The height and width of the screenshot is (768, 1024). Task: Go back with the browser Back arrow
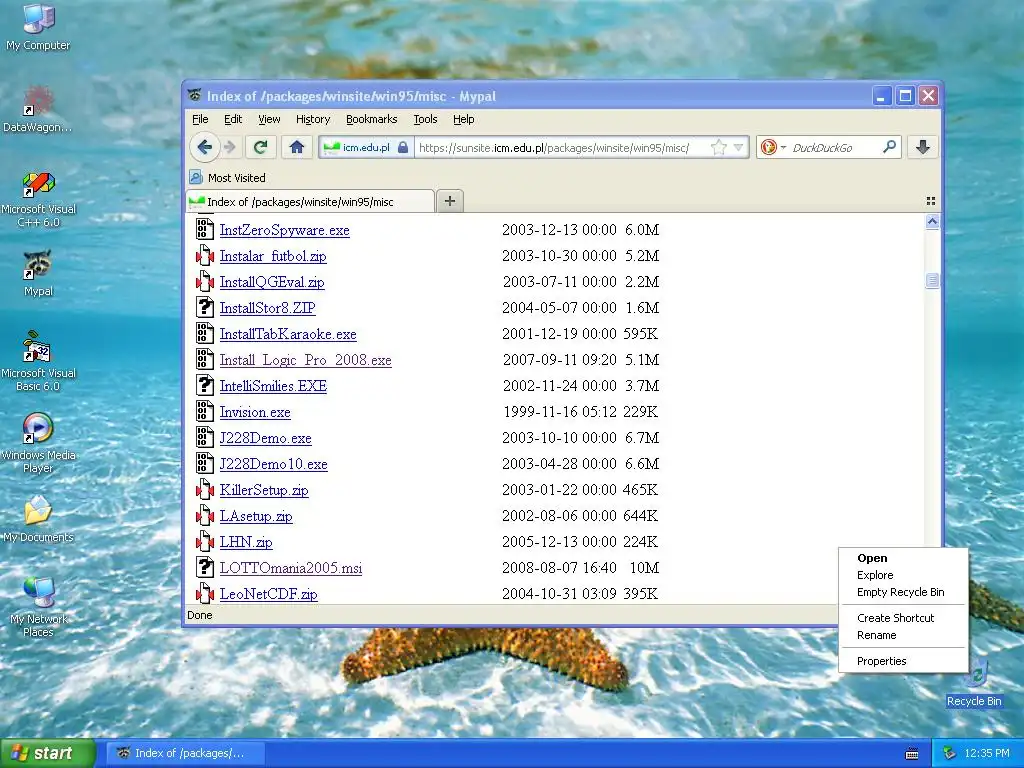(x=204, y=147)
